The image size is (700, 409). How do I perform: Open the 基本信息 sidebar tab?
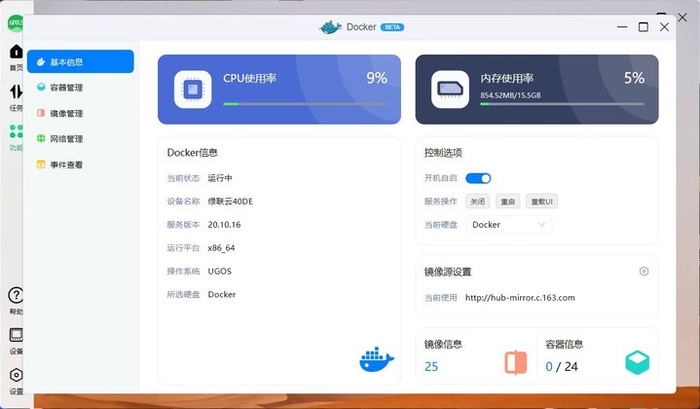(x=80, y=62)
